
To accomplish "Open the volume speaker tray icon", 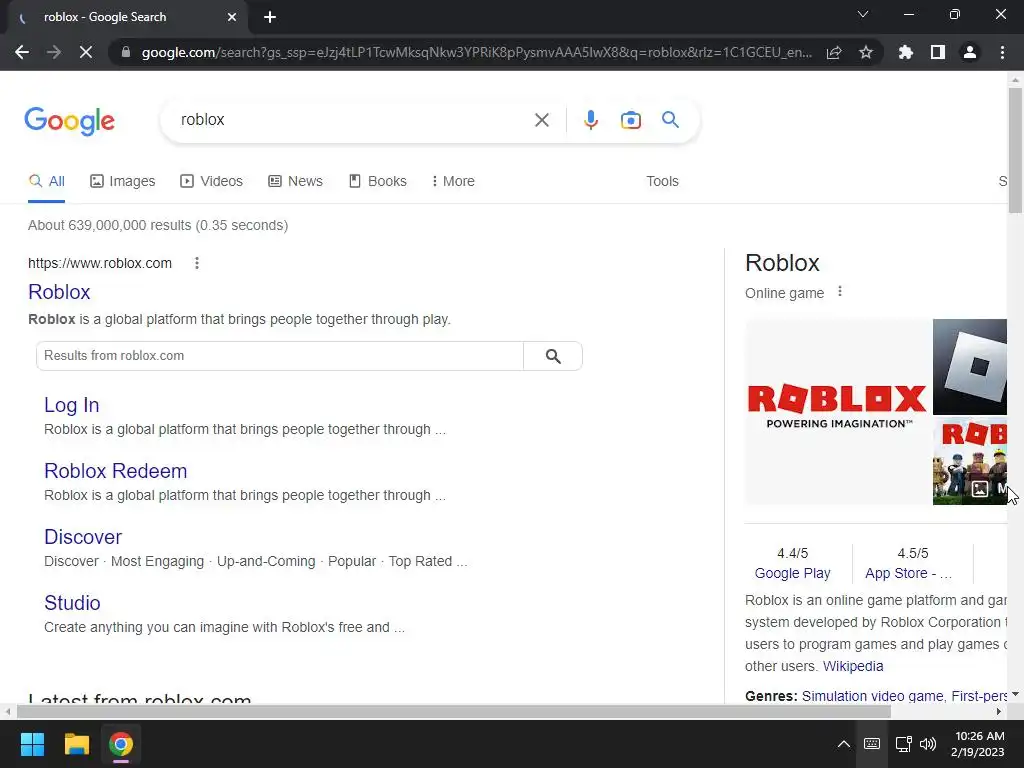I will [x=927, y=744].
